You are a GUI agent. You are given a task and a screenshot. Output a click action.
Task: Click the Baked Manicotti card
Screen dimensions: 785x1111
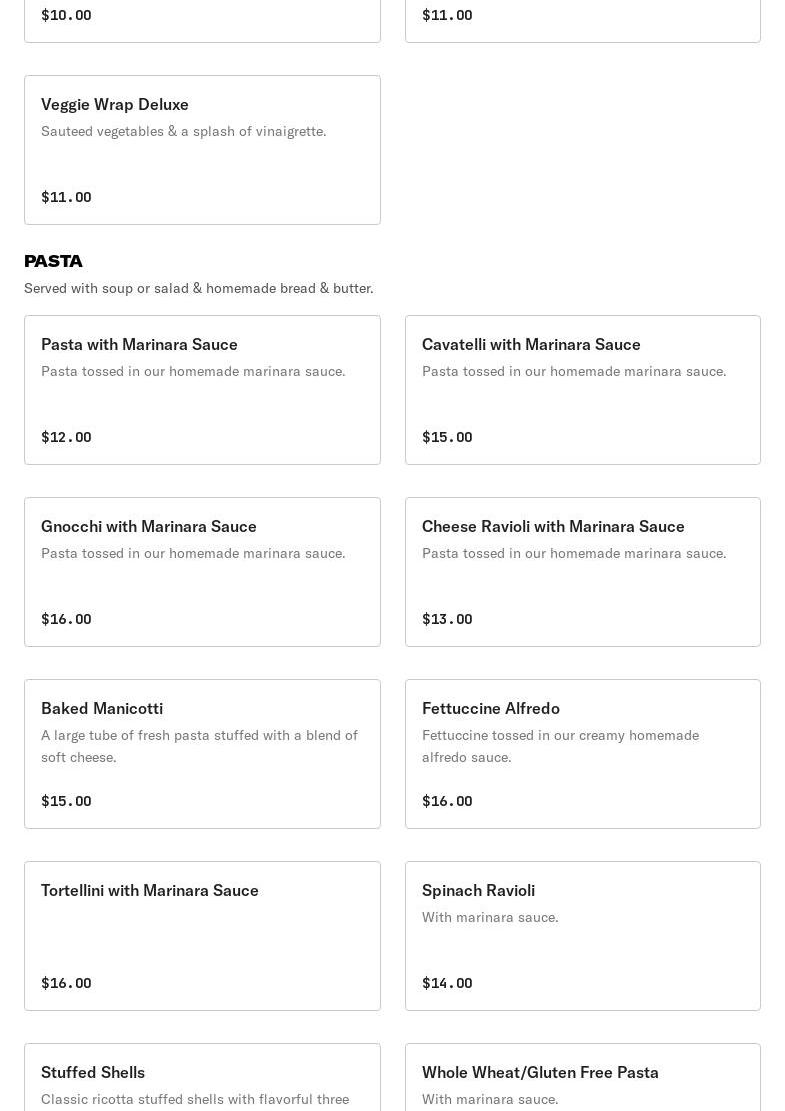coord(202,753)
